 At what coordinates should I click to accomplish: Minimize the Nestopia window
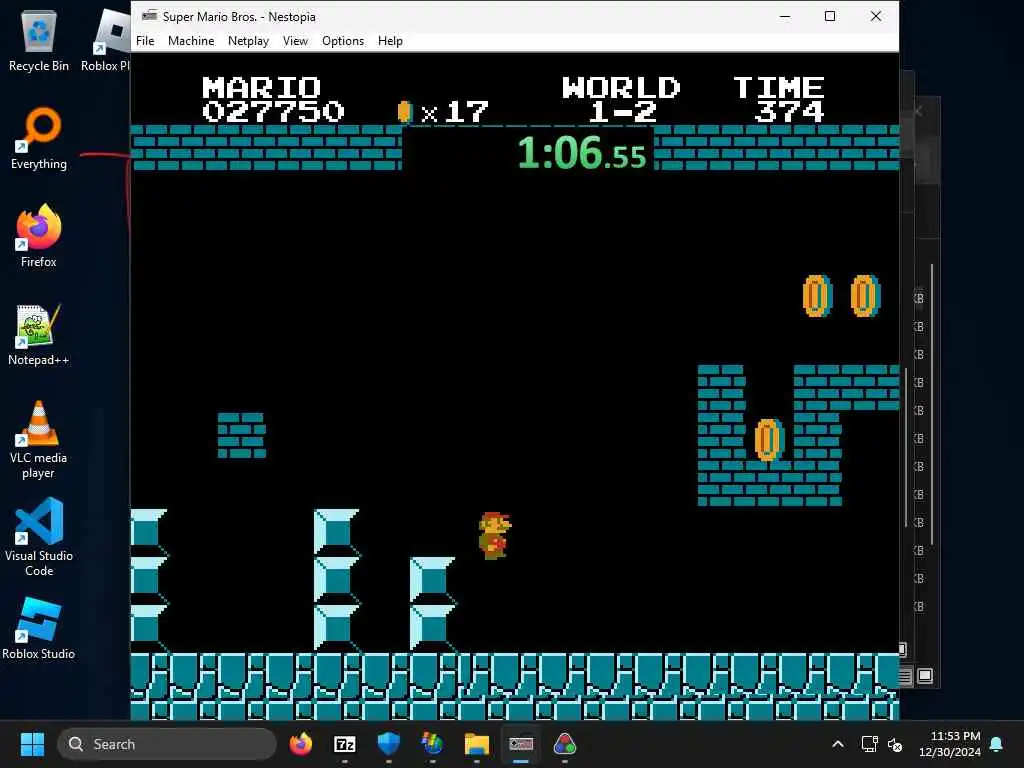[x=785, y=16]
